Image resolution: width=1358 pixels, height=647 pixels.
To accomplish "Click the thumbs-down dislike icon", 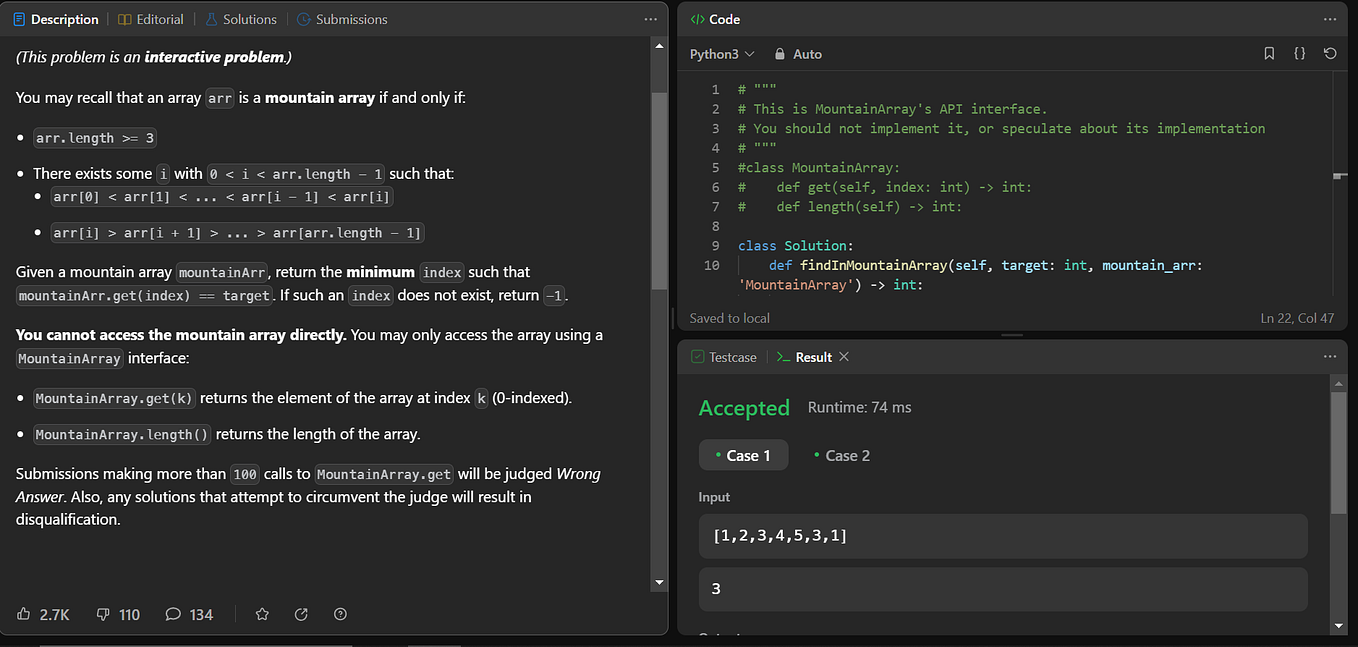I will point(103,614).
